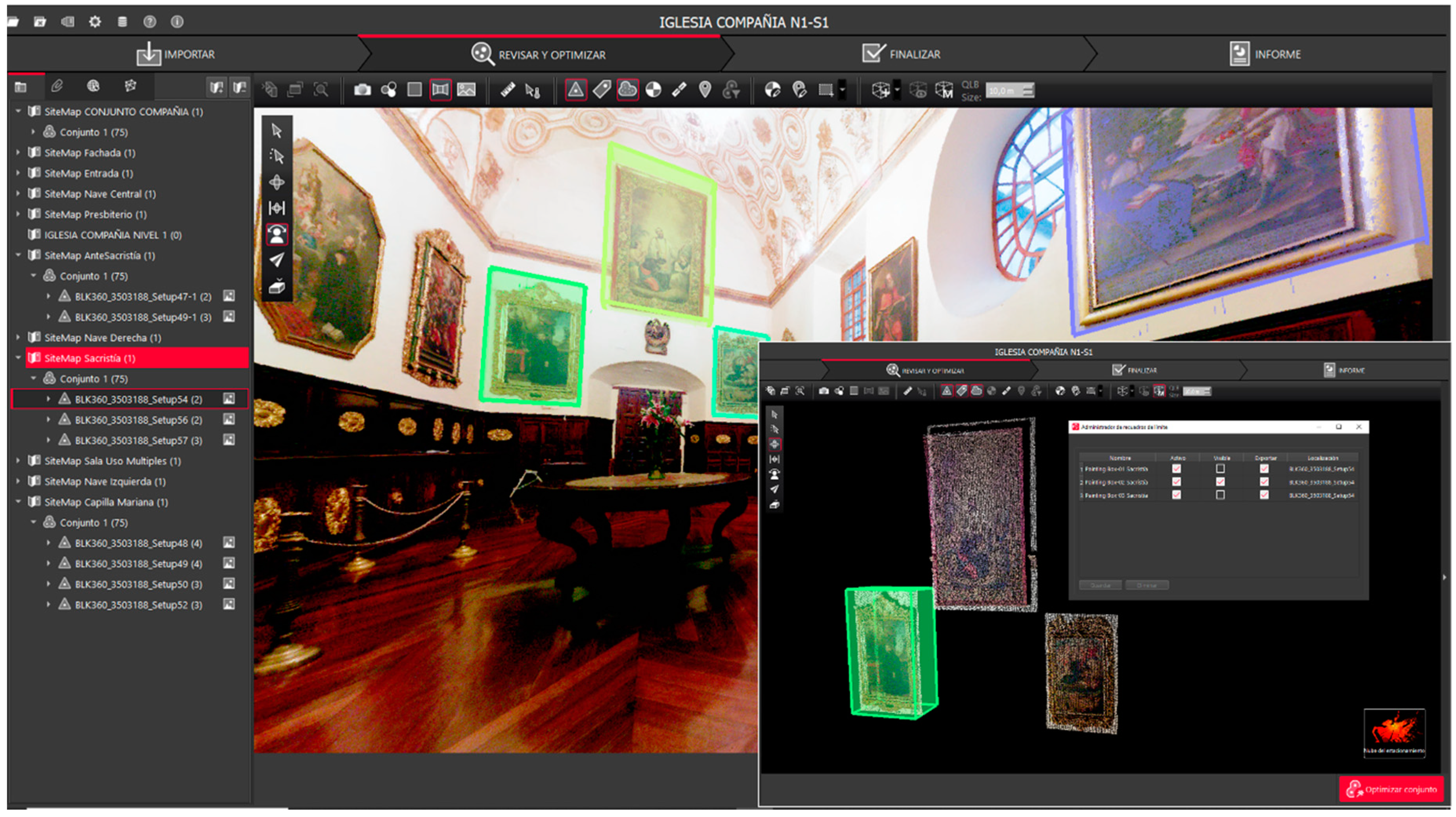The image size is (1456, 817).
Task: Click the tag label icon in toolbar
Action: [x=602, y=90]
